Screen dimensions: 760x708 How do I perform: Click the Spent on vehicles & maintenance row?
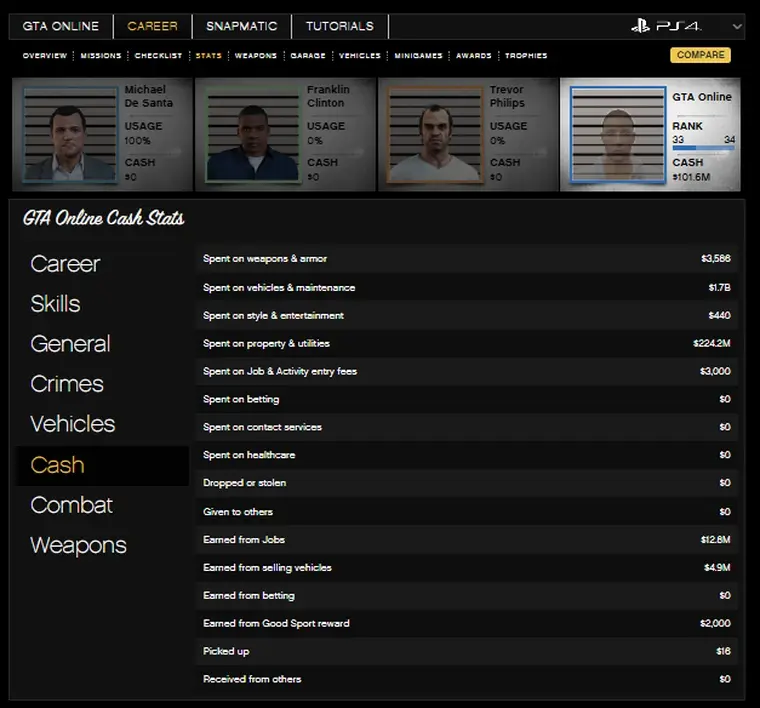[x=466, y=288]
